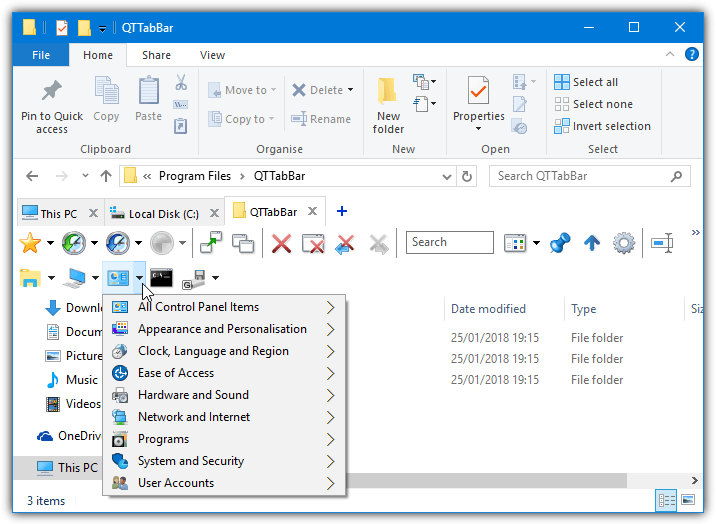
Task: Click the refresh icon beside address bar
Action: click(467, 176)
